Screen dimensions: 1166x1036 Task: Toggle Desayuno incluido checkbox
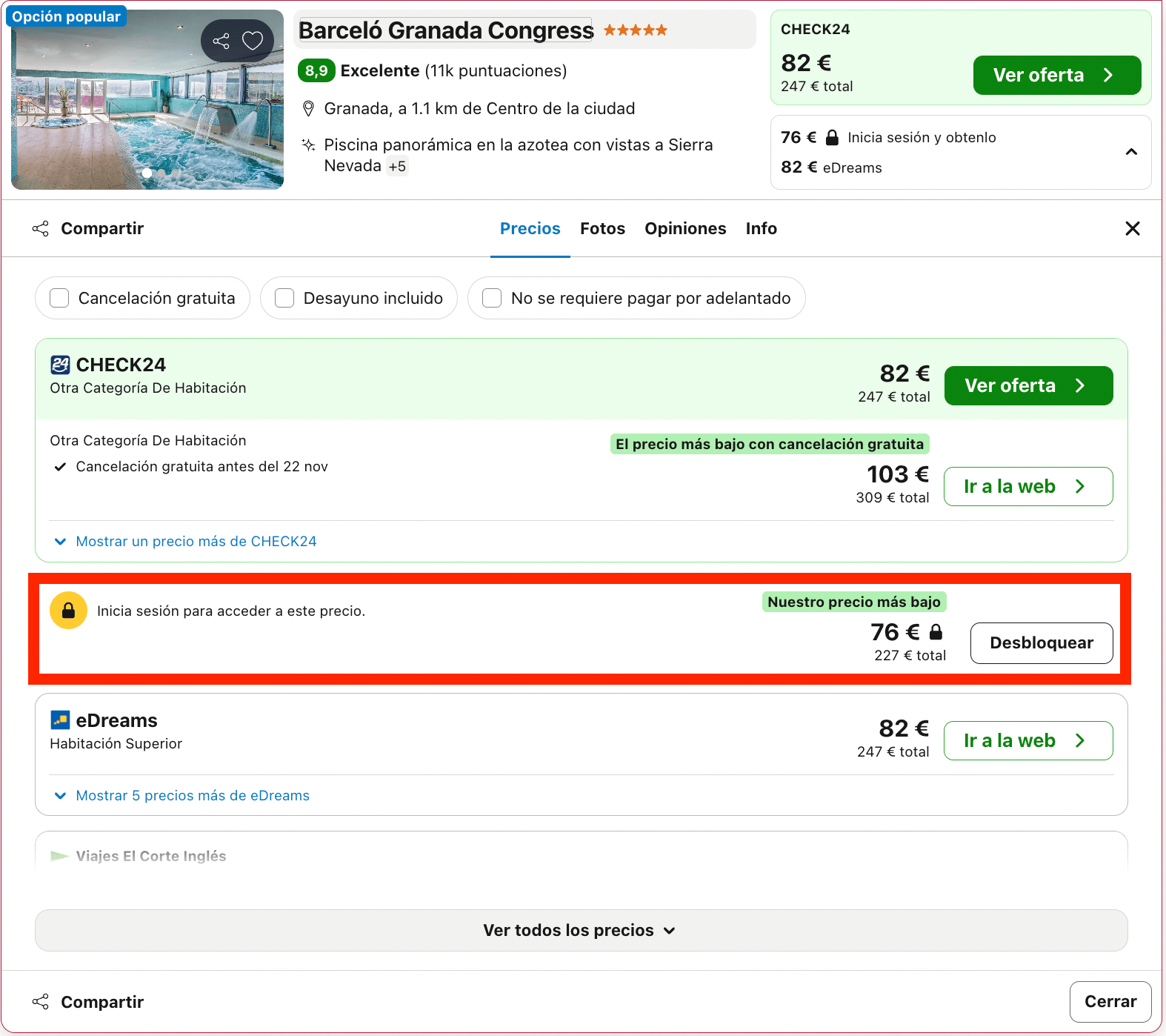284,298
